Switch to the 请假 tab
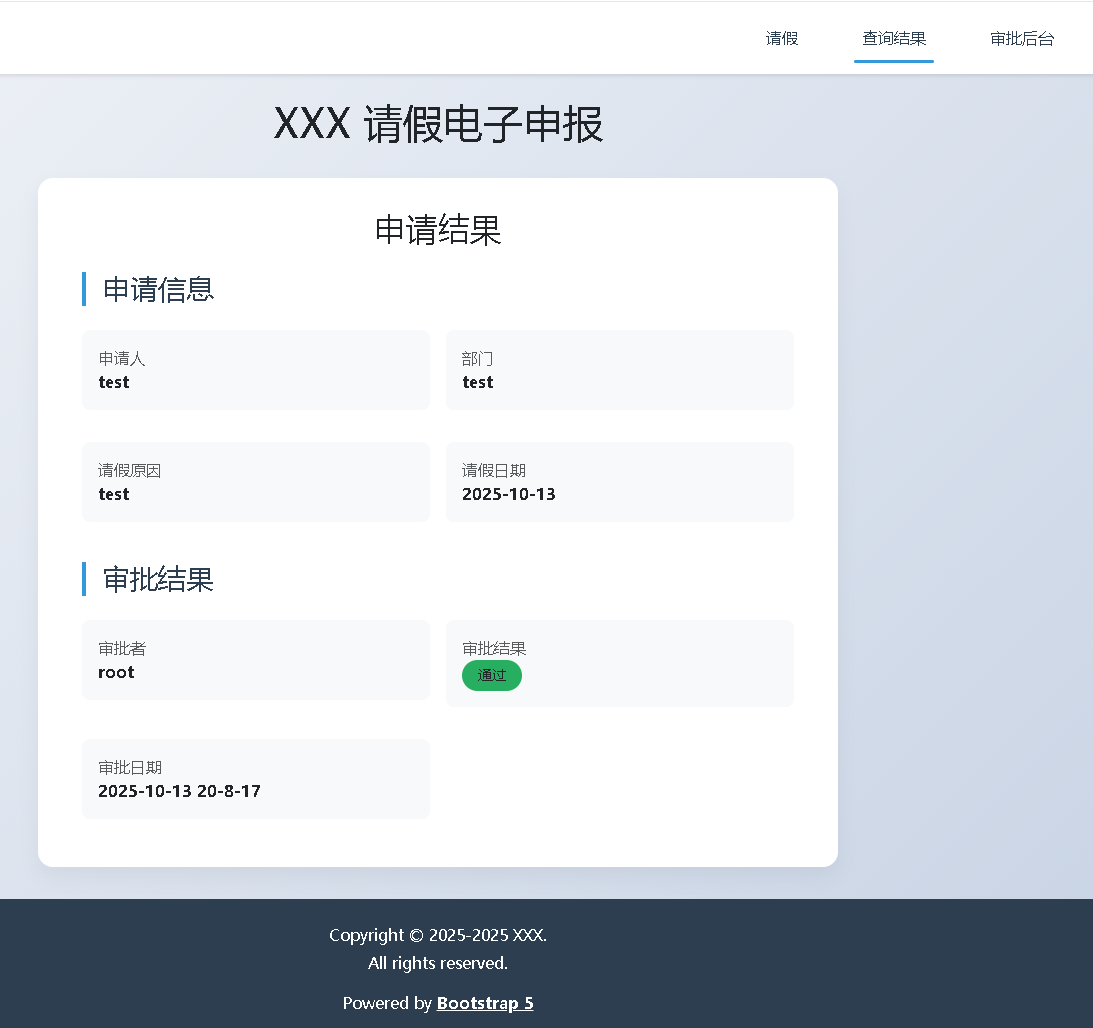Screen dimensions: 1093x1028 [x=782, y=39]
